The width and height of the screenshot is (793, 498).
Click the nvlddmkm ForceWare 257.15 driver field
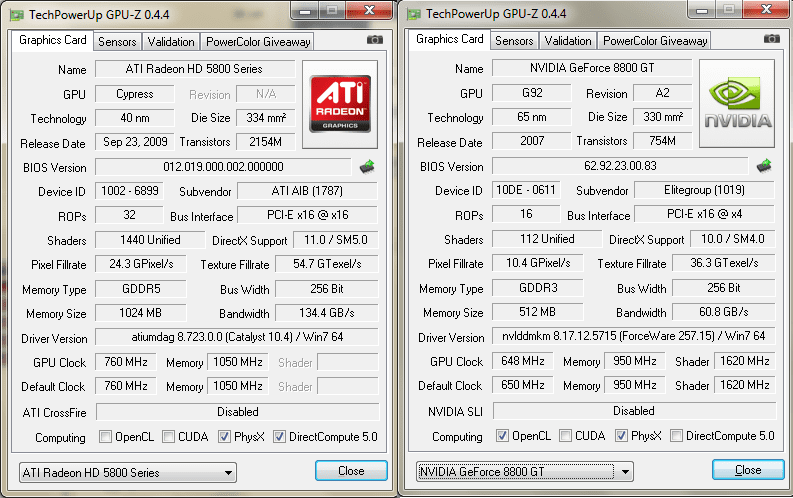click(634, 336)
